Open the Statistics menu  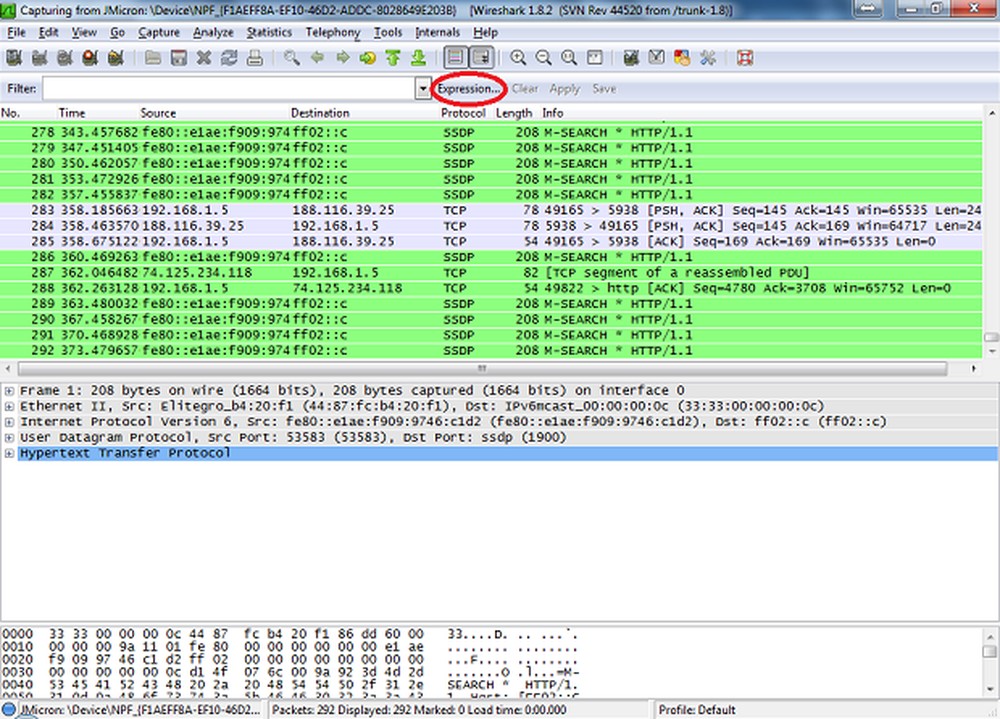(268, 32)
